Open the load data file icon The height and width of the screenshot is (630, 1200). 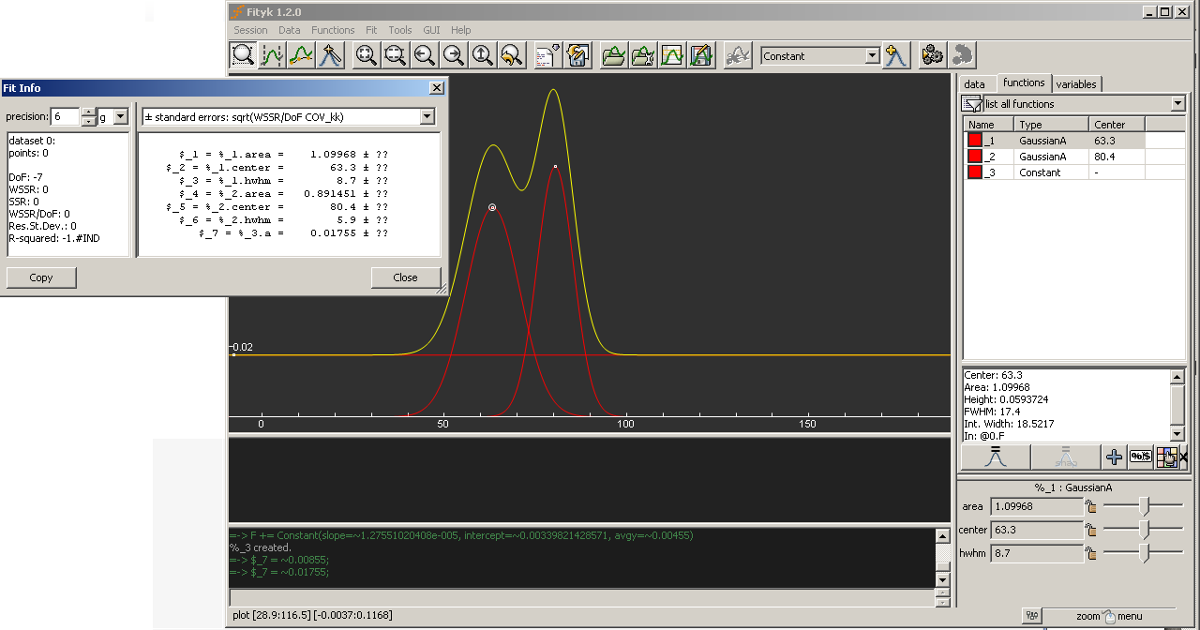[613, 56]
